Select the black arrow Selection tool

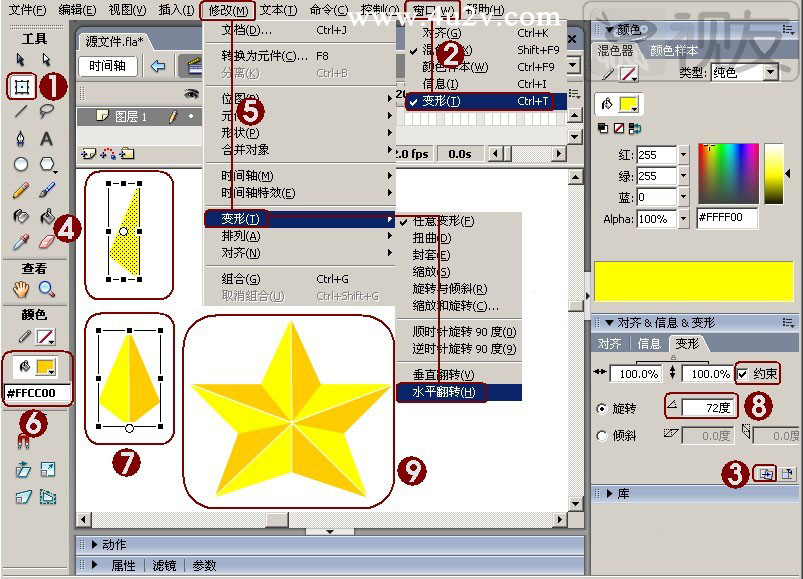pyautogui.click(x=20, y=60)
